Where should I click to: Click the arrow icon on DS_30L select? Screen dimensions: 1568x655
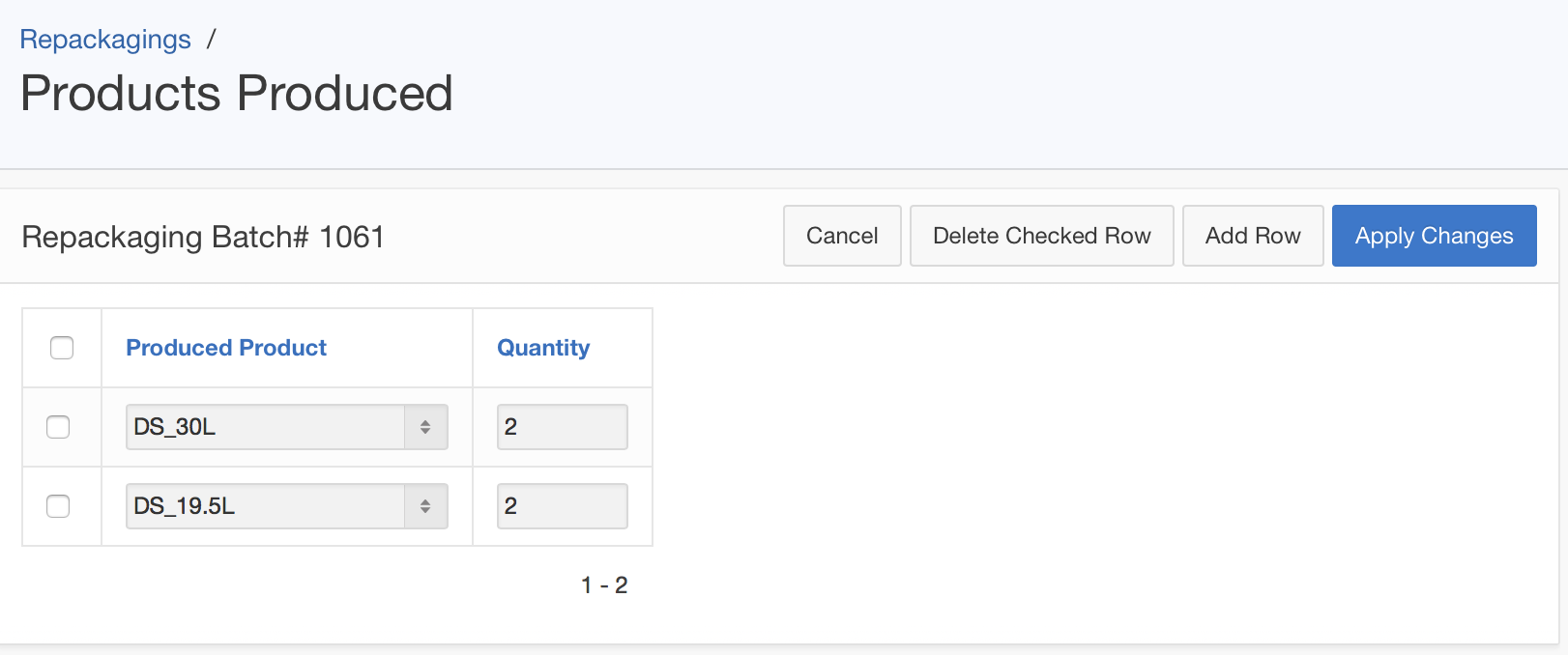(x=425, y=427)
